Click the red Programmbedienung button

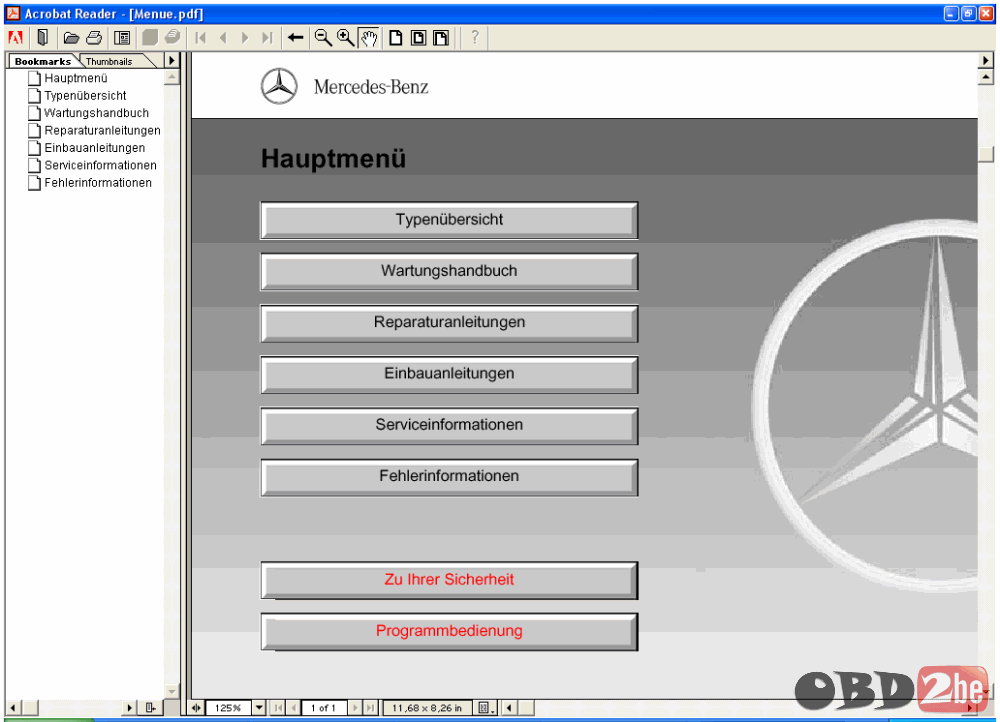[x=449, y=631]
